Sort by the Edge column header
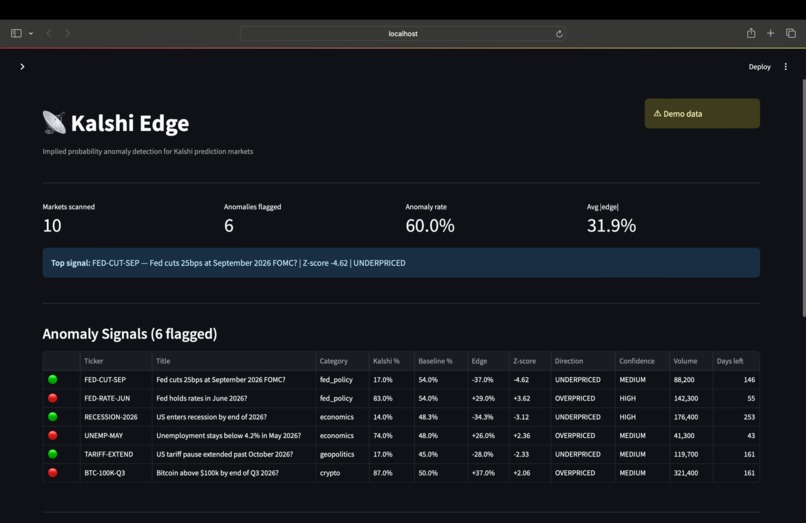806x523 pixels. click(x=488, y=361)
